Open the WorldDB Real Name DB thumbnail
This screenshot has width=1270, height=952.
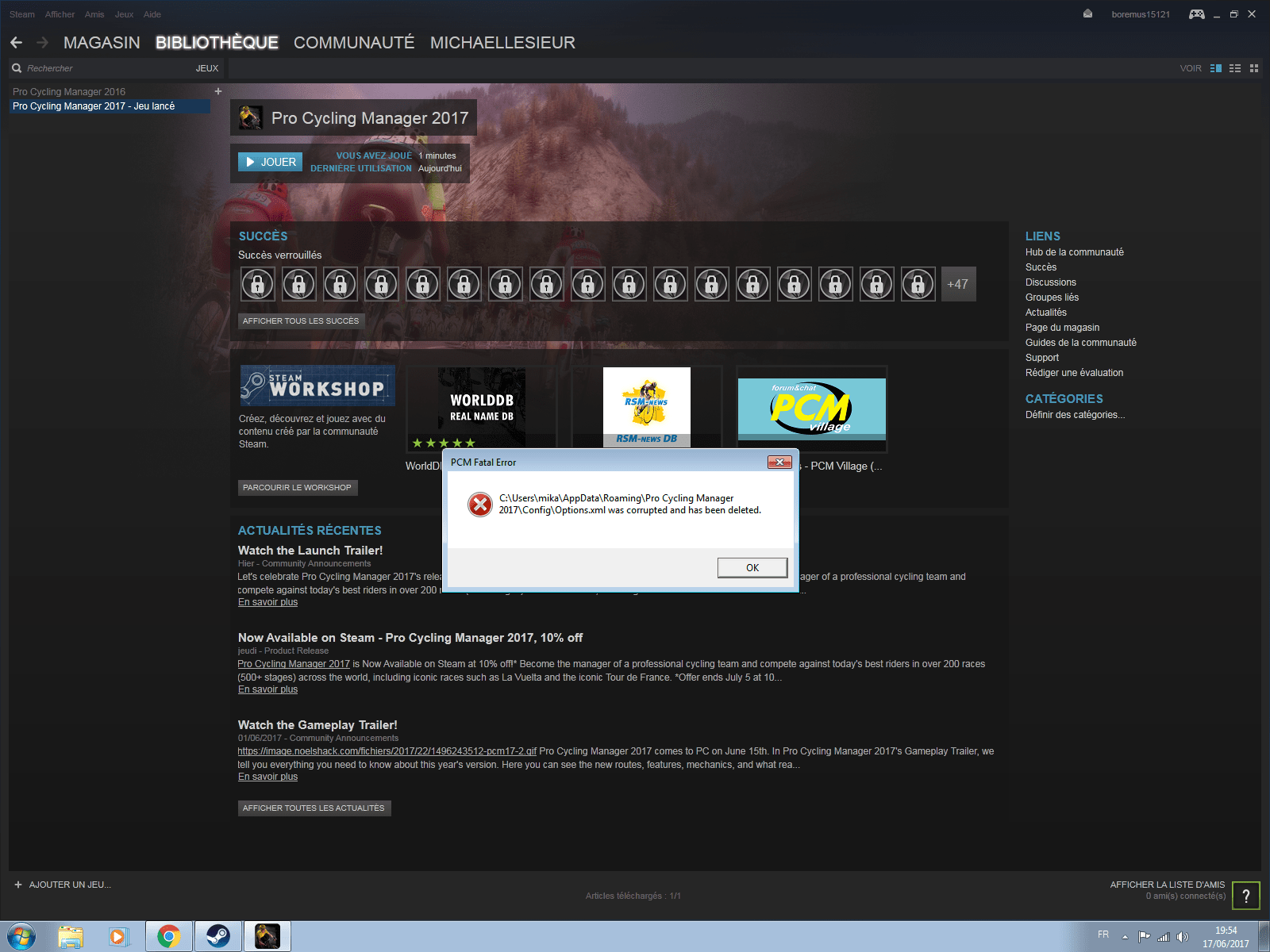482,407
